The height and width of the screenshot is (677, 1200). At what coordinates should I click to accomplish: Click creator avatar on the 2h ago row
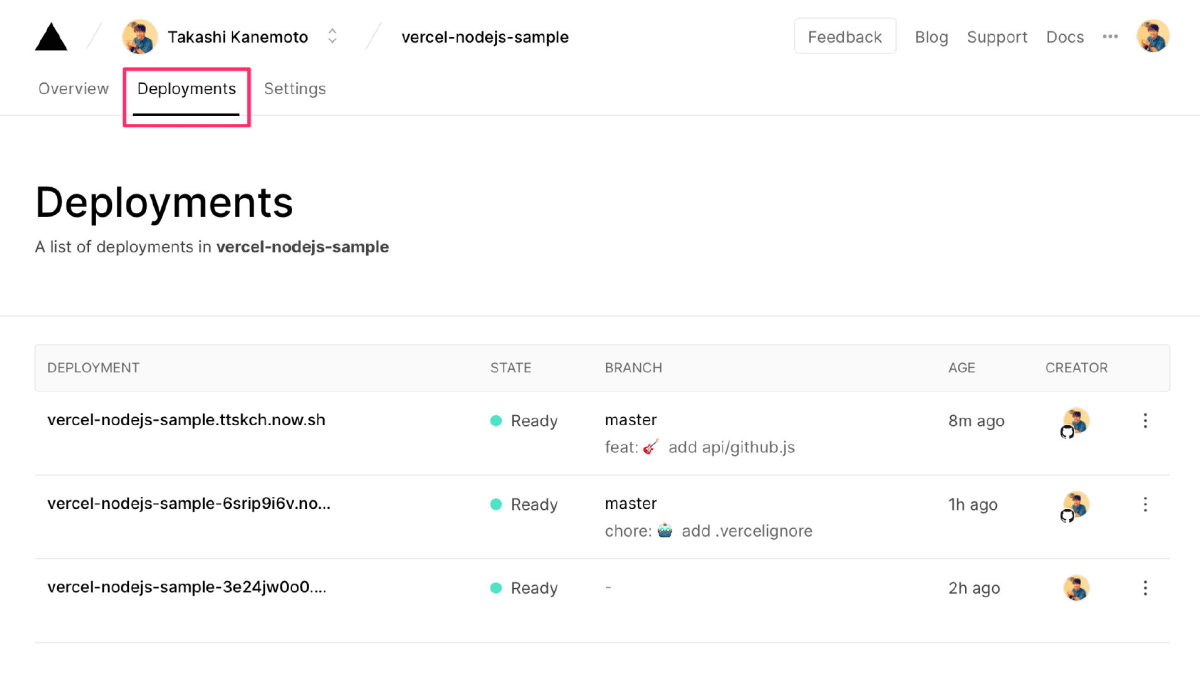pyautogui.click(x=1076, y=588)
